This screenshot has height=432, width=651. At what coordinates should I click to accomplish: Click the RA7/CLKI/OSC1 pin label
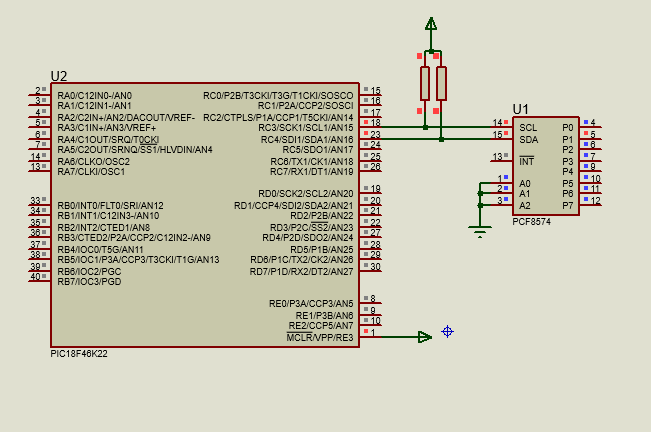[x=91, y=172]
